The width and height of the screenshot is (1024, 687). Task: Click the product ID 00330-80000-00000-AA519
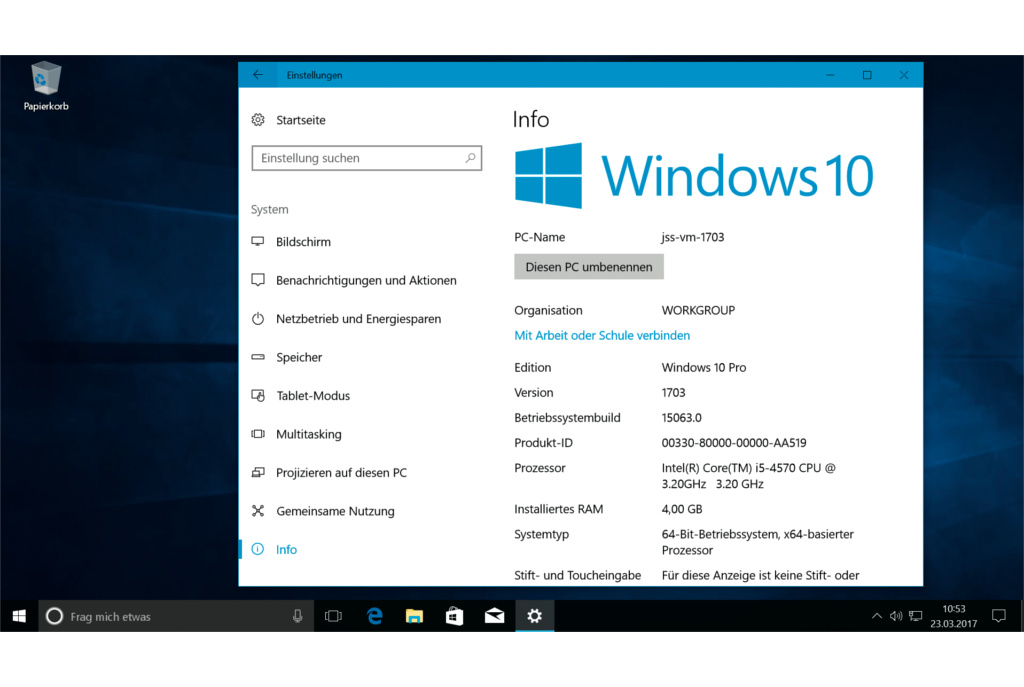pyautogui.click(x=733, y=443)
